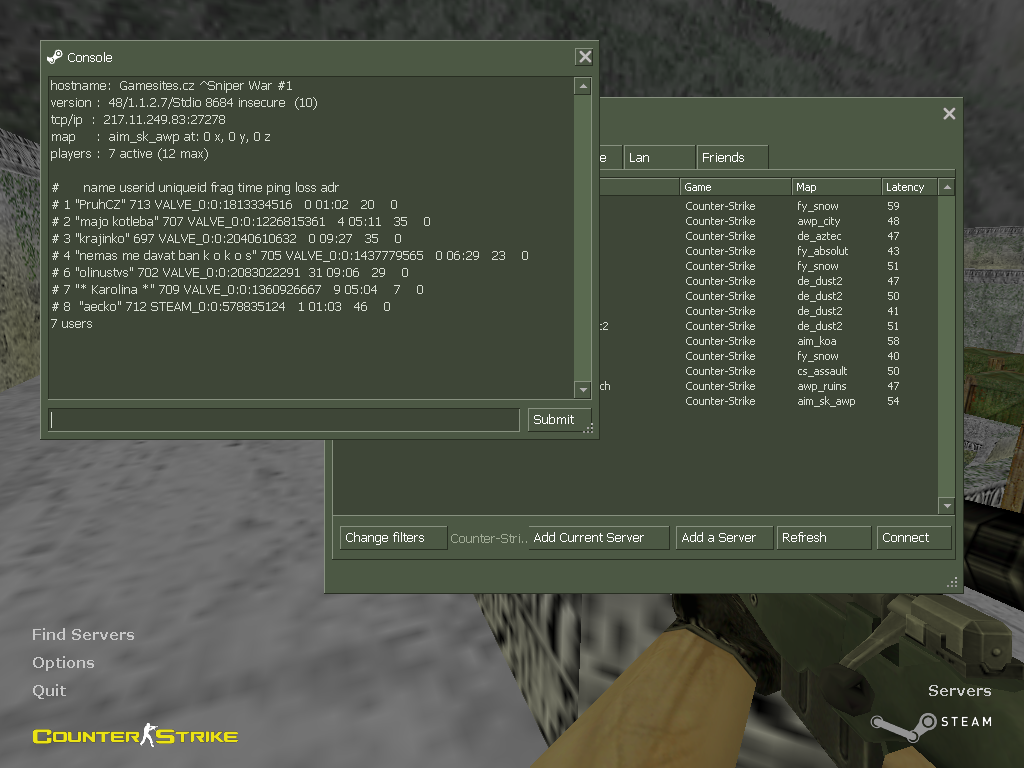Click player "krajinko" console line
This screenshot has height=768, width=1024.
click(x=226, y=238)
